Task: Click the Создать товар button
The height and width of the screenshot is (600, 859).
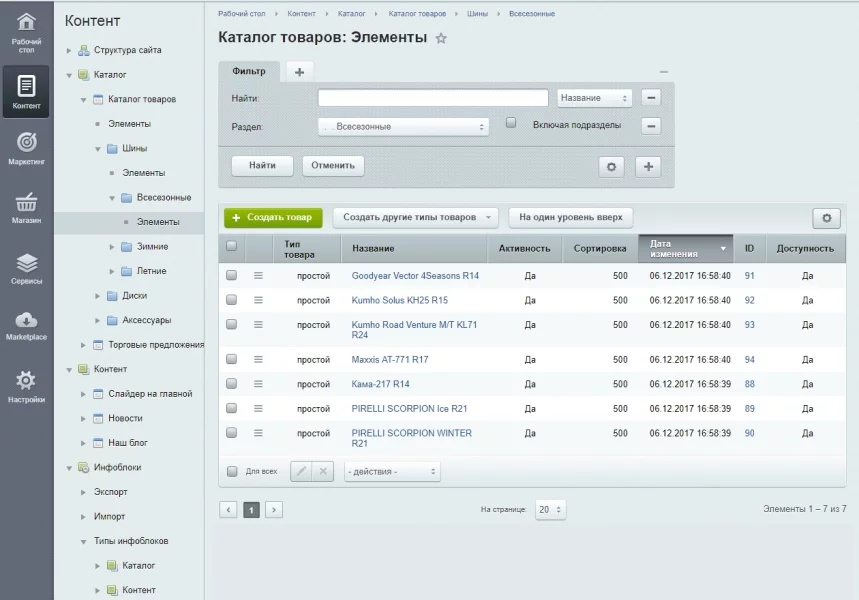Action: pos(272,217)
